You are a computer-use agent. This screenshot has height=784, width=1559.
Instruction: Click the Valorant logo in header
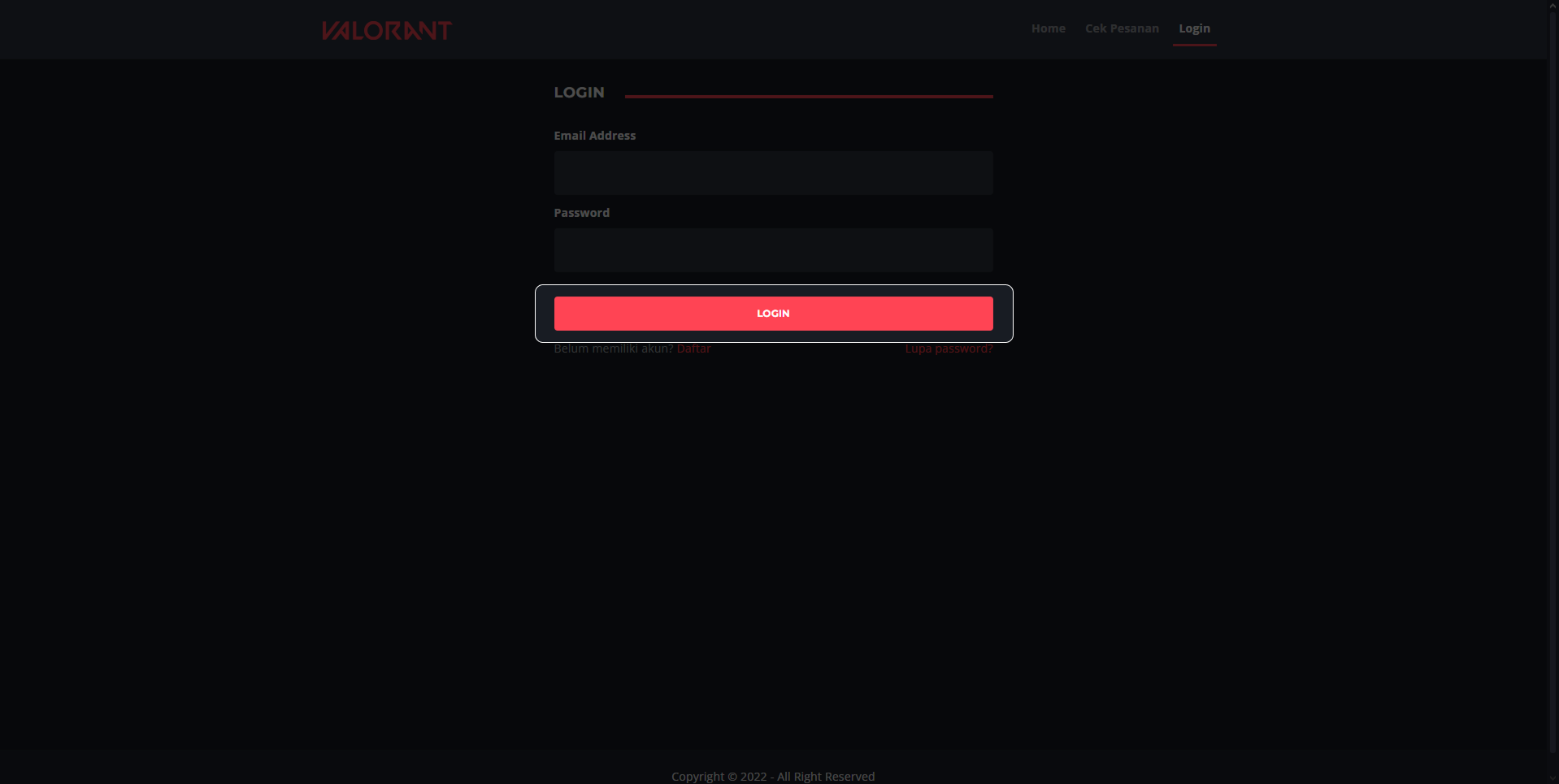386,30
